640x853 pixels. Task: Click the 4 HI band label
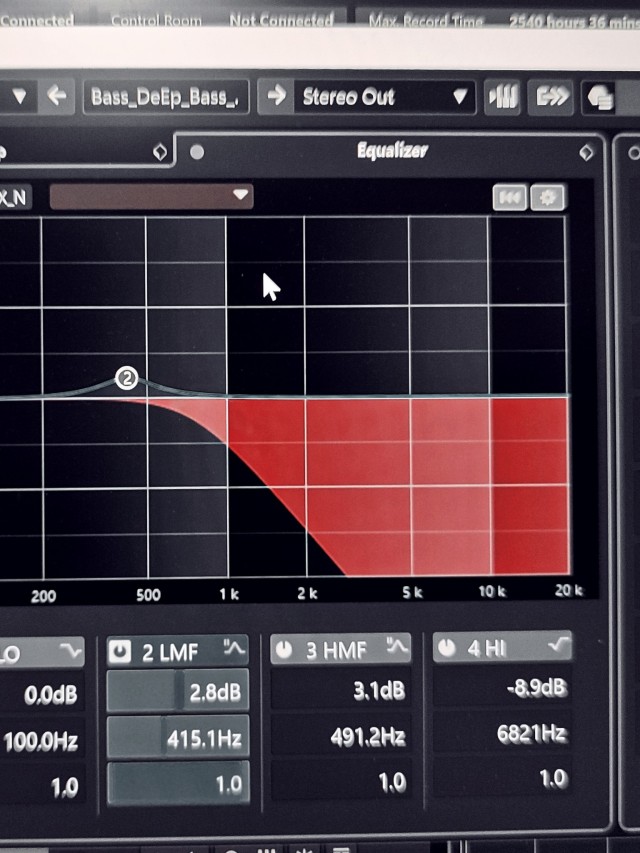tap(486, 648)
